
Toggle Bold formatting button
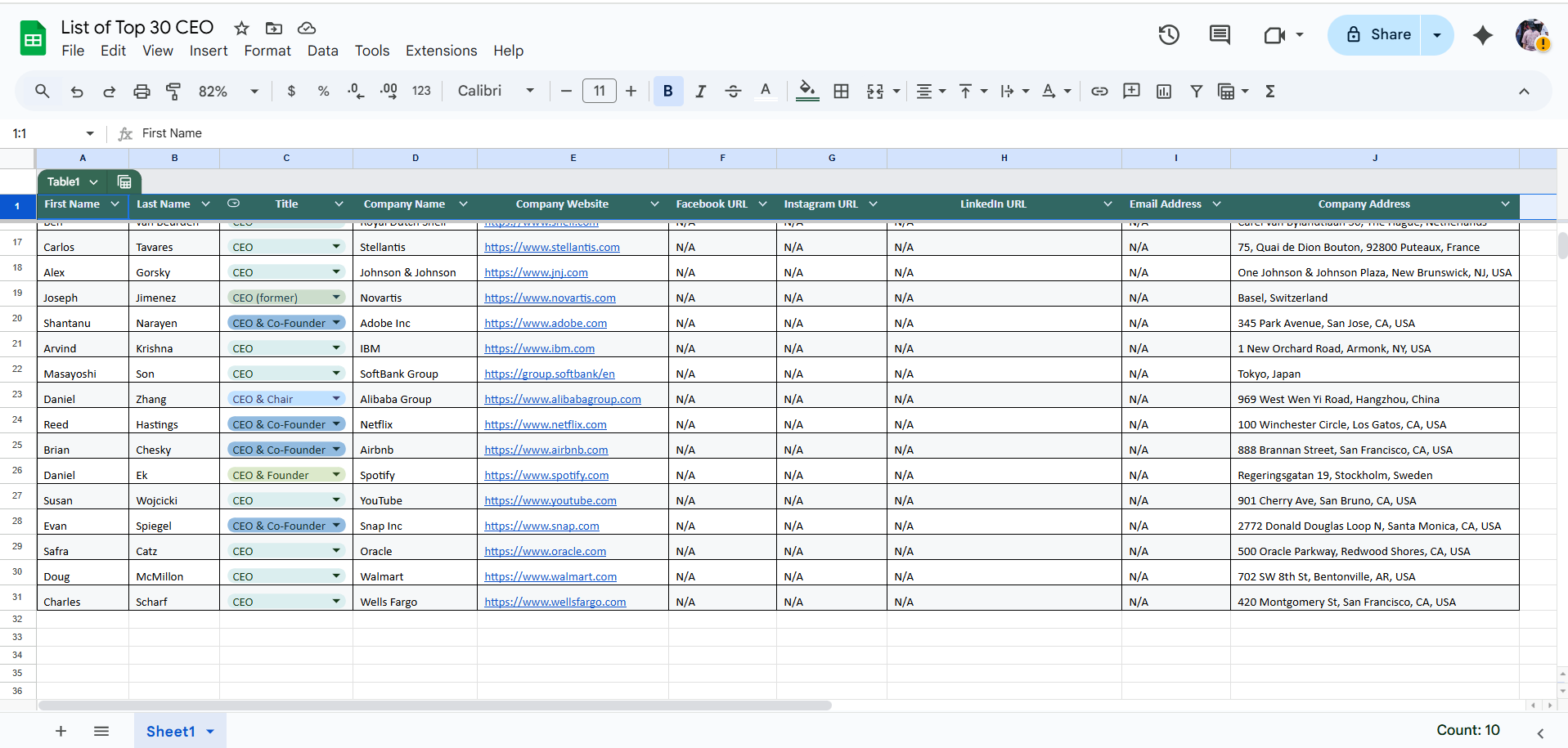668,92
